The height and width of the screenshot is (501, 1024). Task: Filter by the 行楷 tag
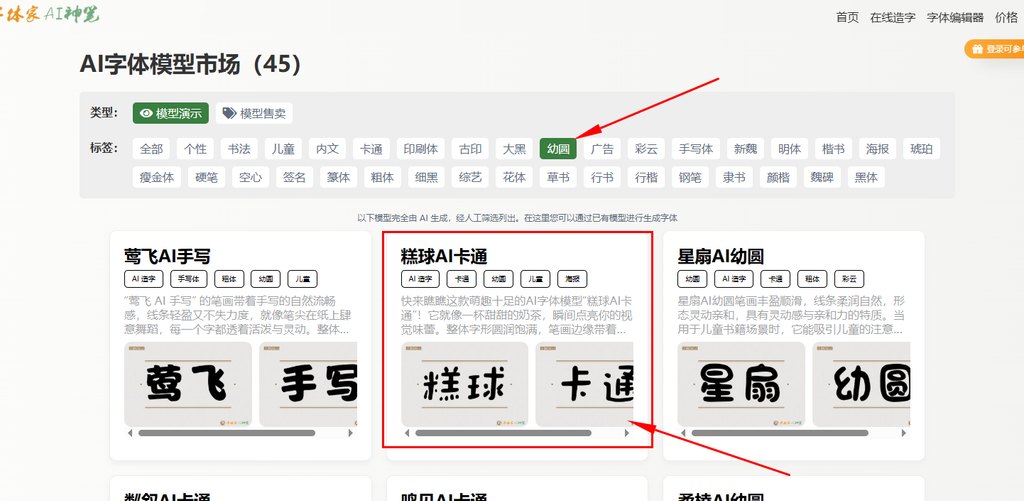coord(647,177)
